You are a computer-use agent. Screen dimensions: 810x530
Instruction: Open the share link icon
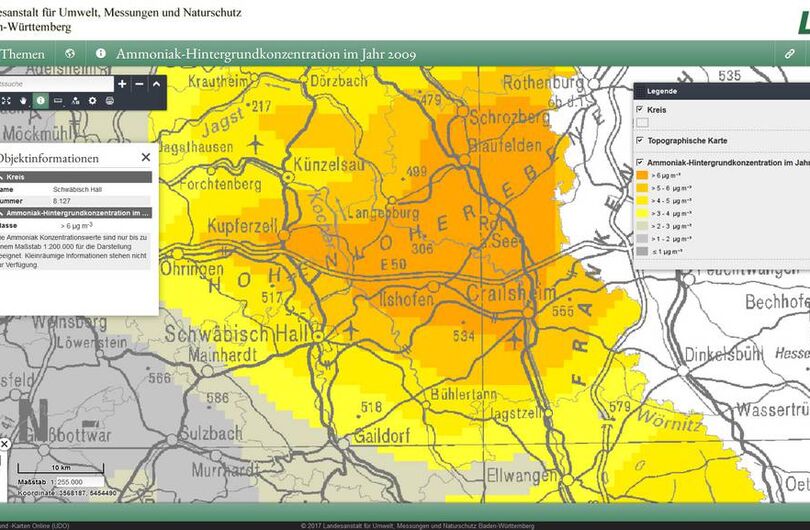click(789, 53)
